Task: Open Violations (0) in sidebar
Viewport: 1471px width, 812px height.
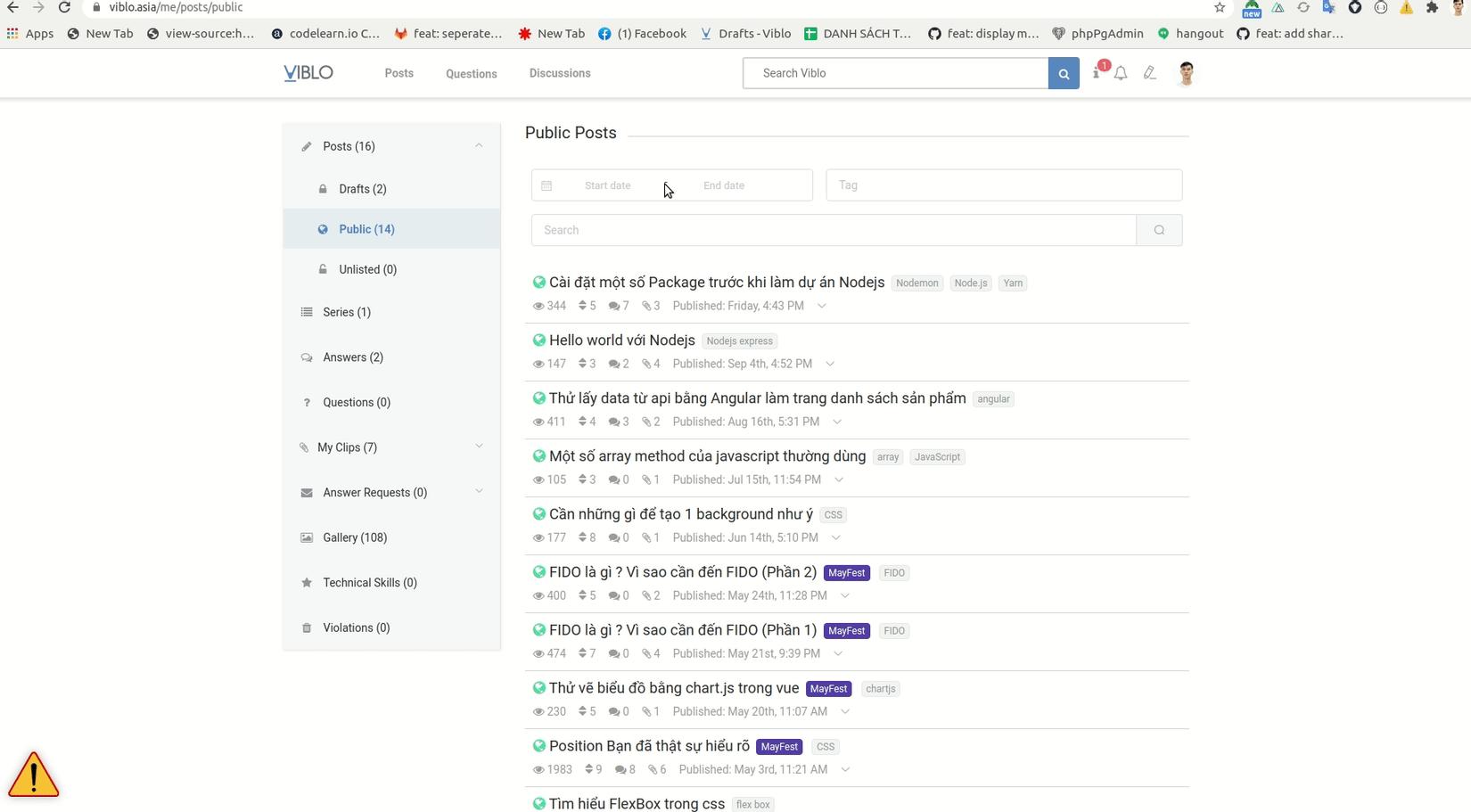Action: pos(391,627)
